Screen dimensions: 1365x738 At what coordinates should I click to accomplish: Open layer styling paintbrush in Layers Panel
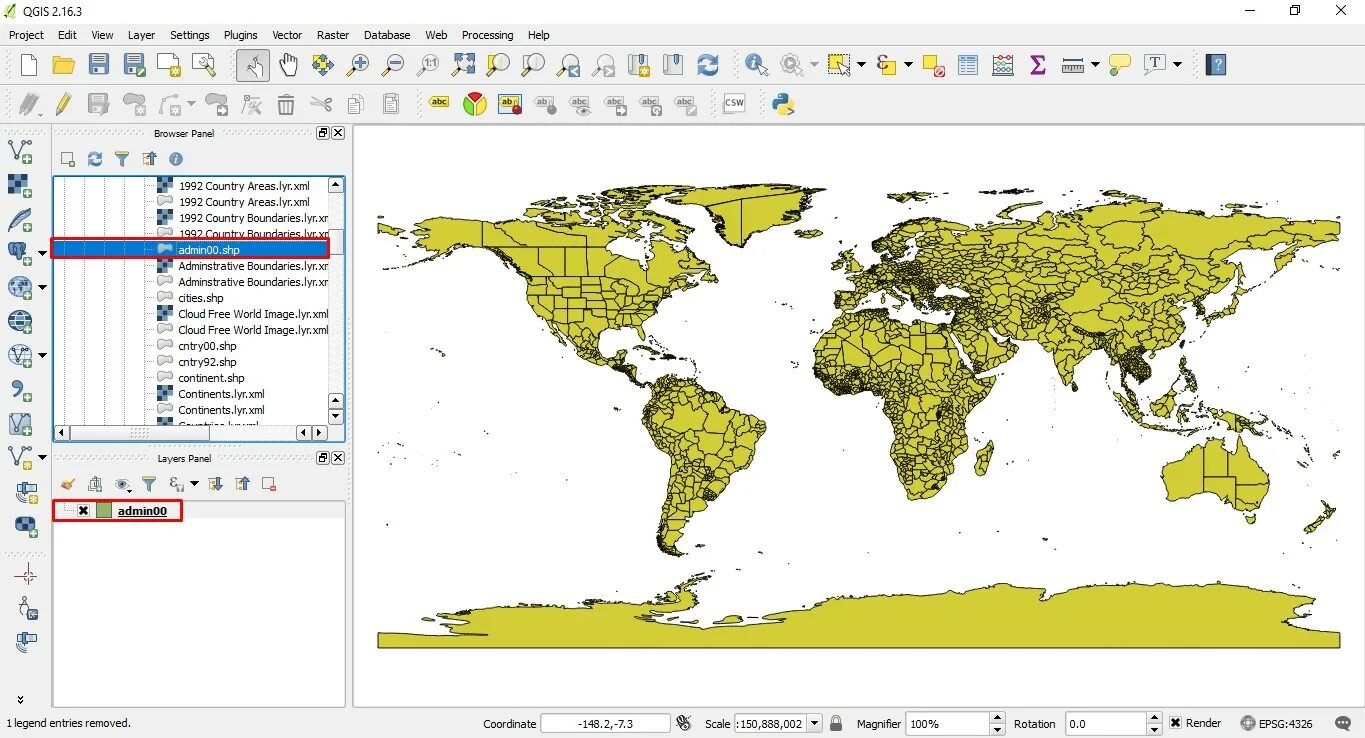(x=68, y=484)
